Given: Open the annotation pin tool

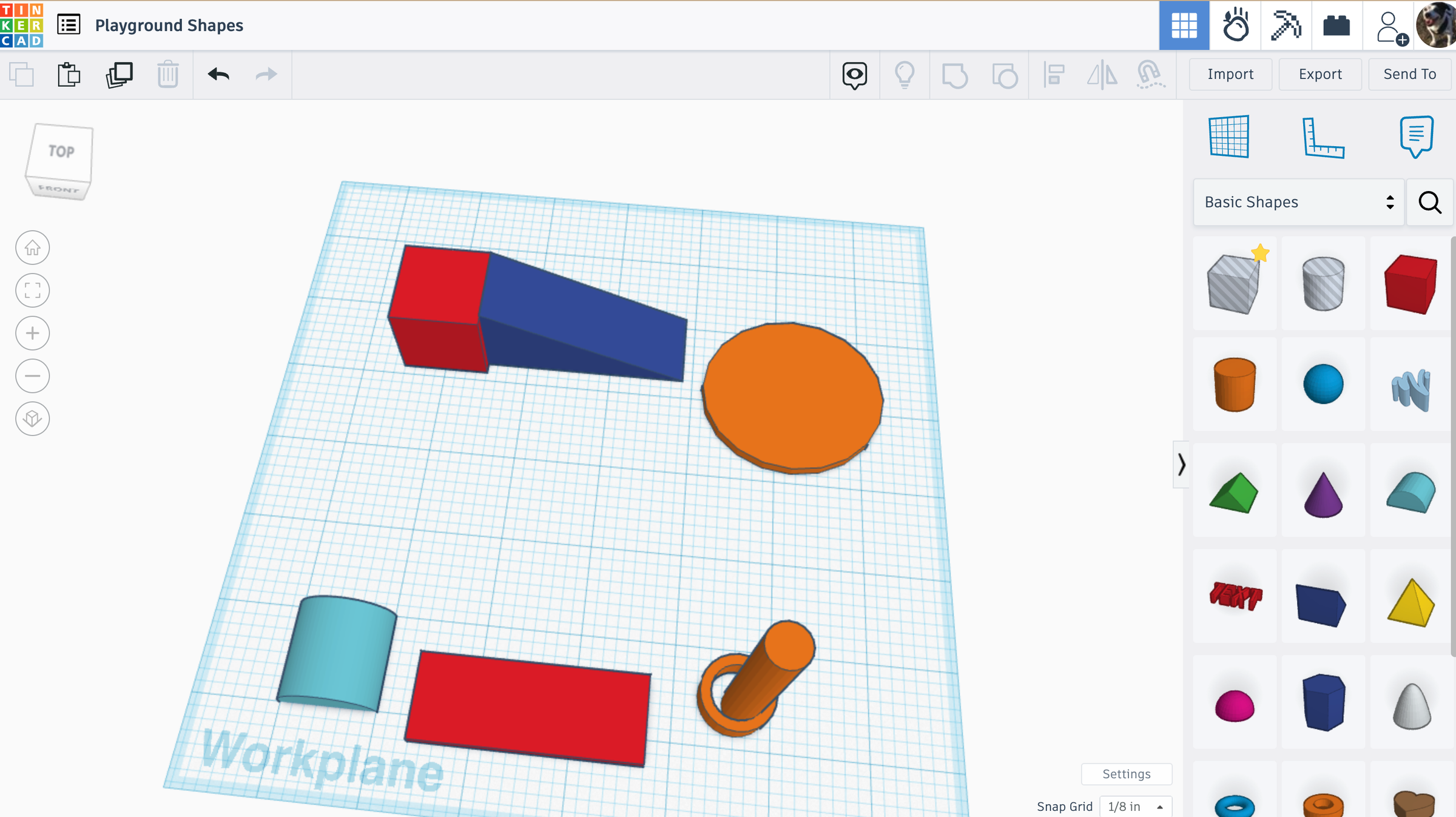Looking at the screenshot, I should [854, 74].
